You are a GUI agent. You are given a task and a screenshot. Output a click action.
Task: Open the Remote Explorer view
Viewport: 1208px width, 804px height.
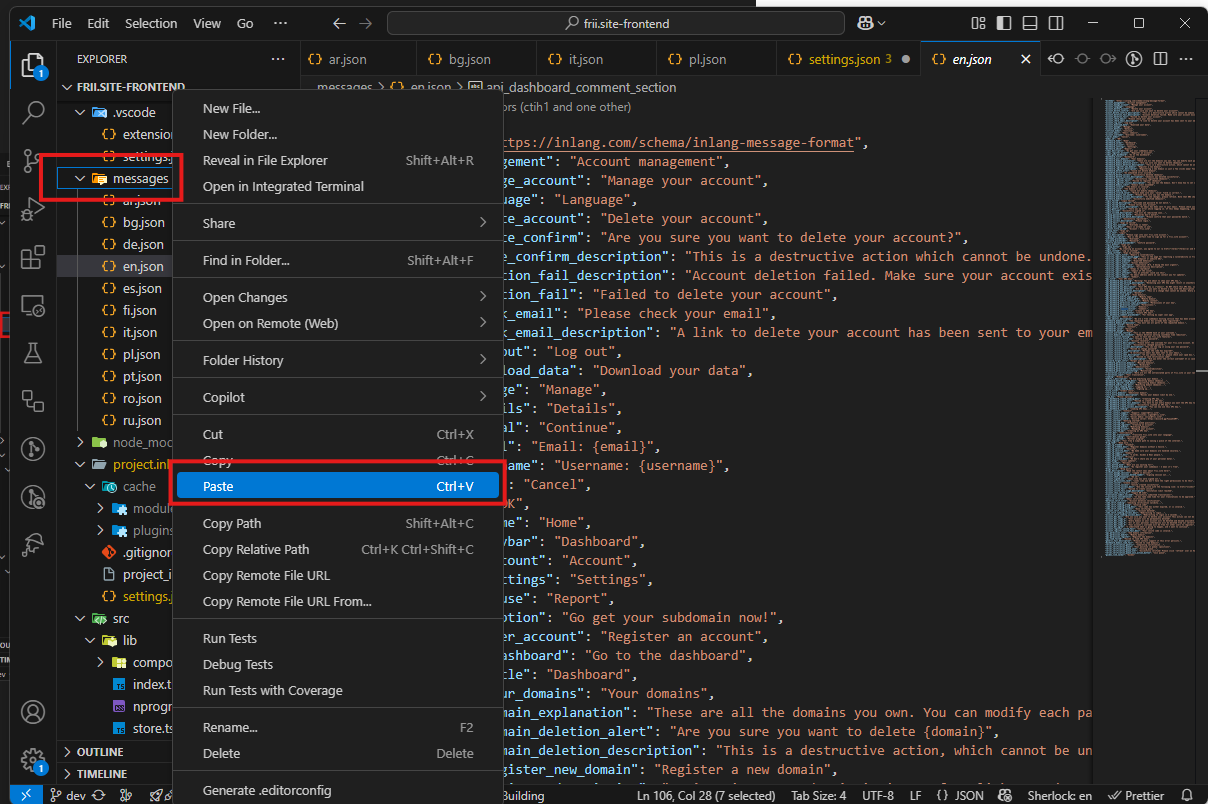tap(33, 305)
